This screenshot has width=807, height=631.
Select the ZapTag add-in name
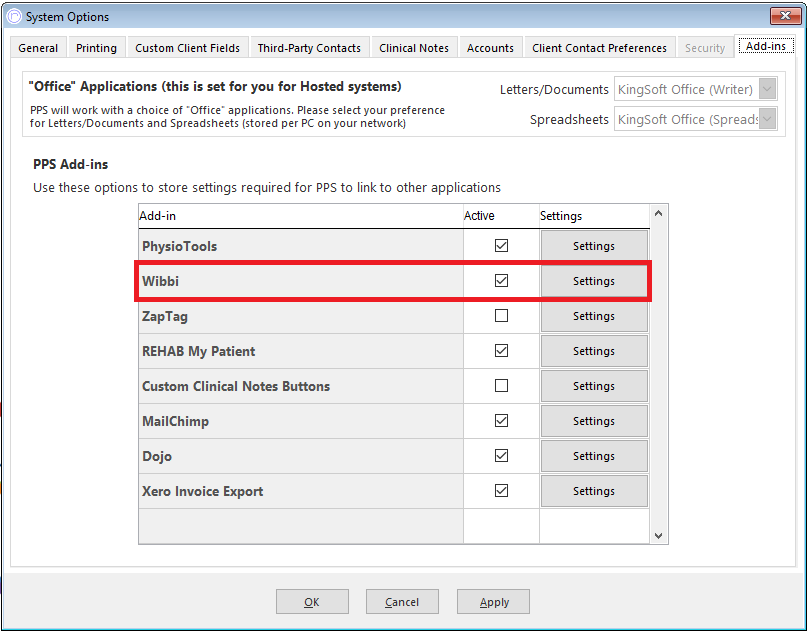coord(165,316)
